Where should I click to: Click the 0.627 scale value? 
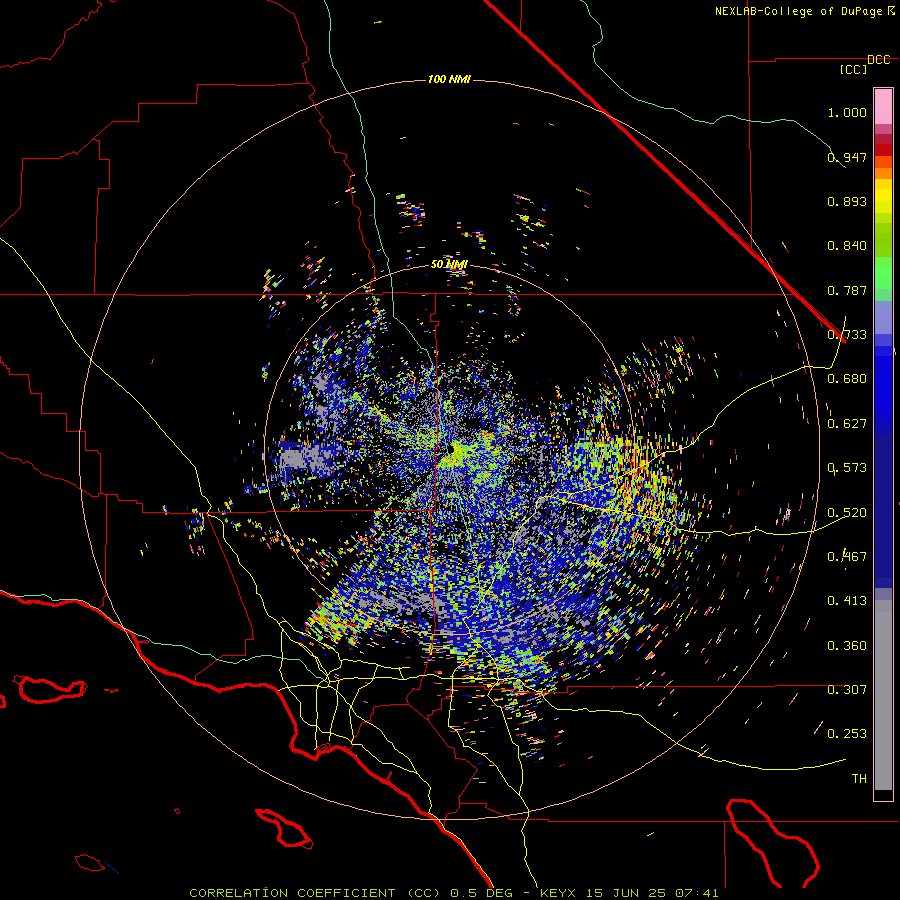[x=847, y=424]
